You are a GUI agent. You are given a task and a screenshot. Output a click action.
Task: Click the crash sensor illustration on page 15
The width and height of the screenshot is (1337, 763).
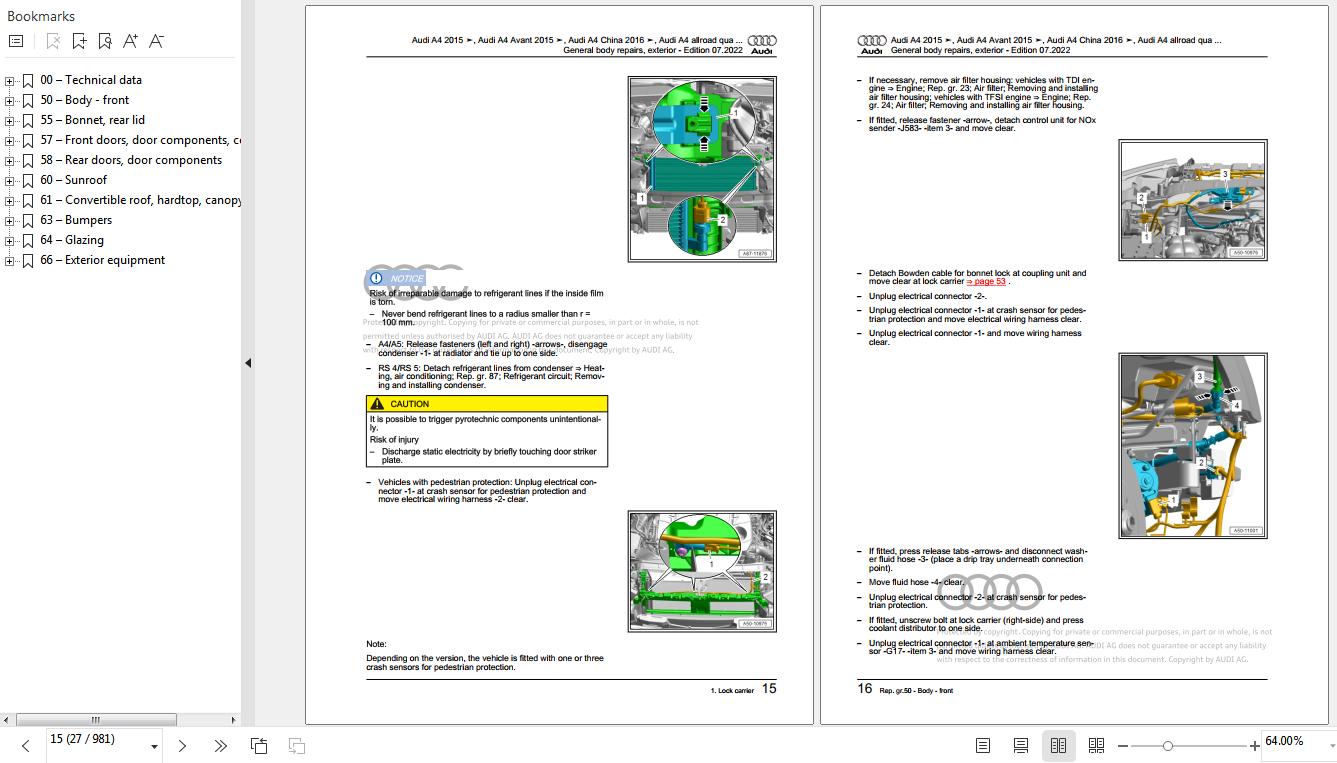pyautogui.click(x=702, y=571)
